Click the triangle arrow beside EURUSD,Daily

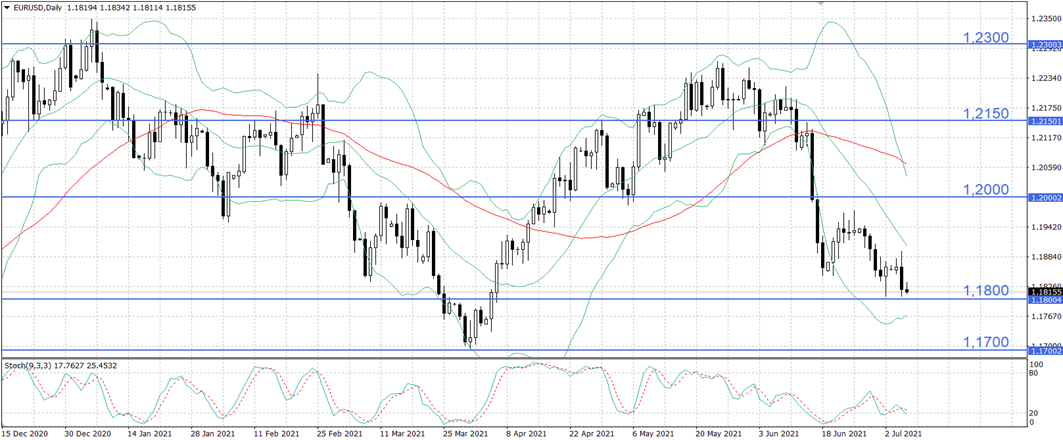point(6,7)
